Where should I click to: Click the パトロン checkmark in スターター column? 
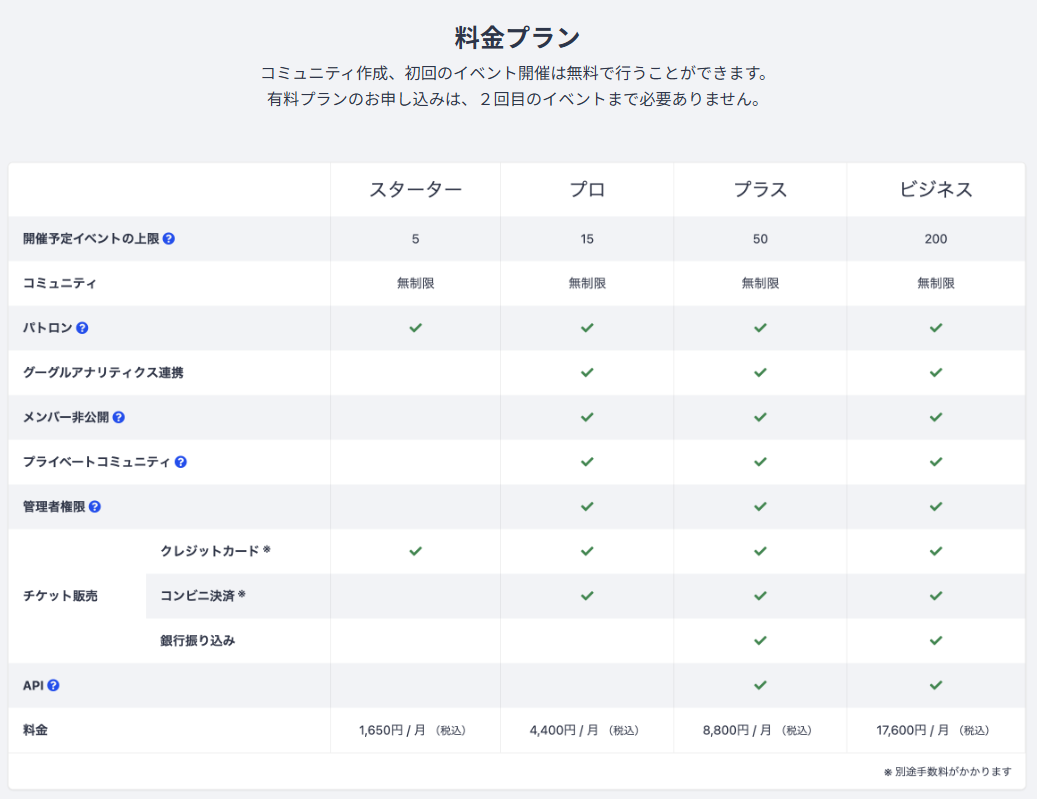tap(415, 328)
